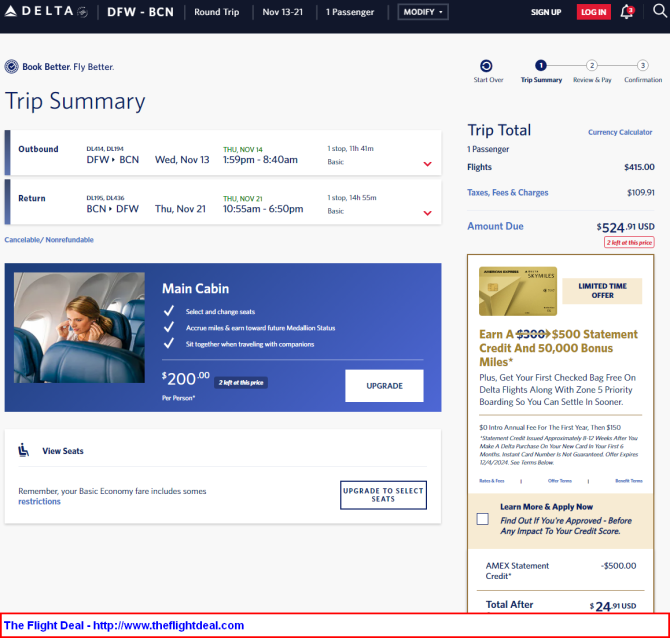Open the Currency Calculator link
670x638 pixels.
click(620, 132)
